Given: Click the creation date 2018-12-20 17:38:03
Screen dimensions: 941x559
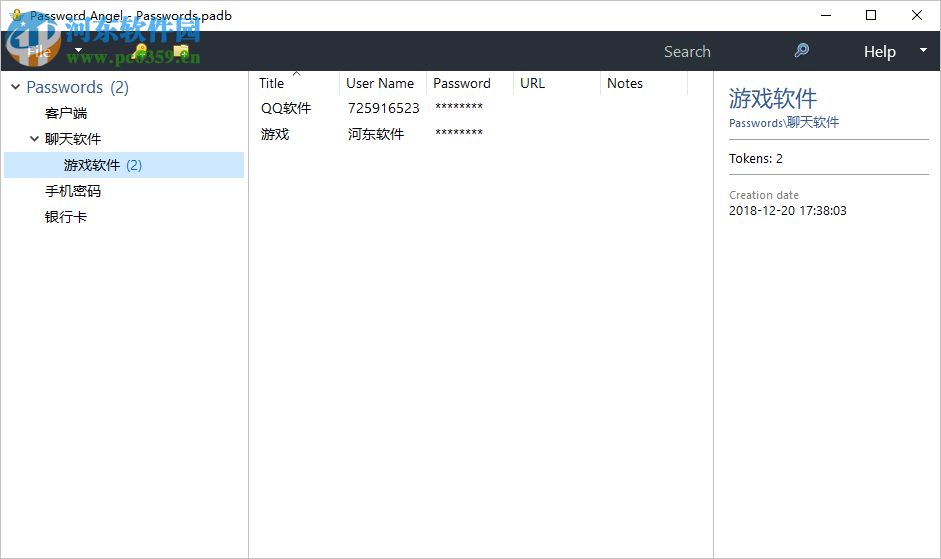Looking at the screenshot, I should [787, 211].
